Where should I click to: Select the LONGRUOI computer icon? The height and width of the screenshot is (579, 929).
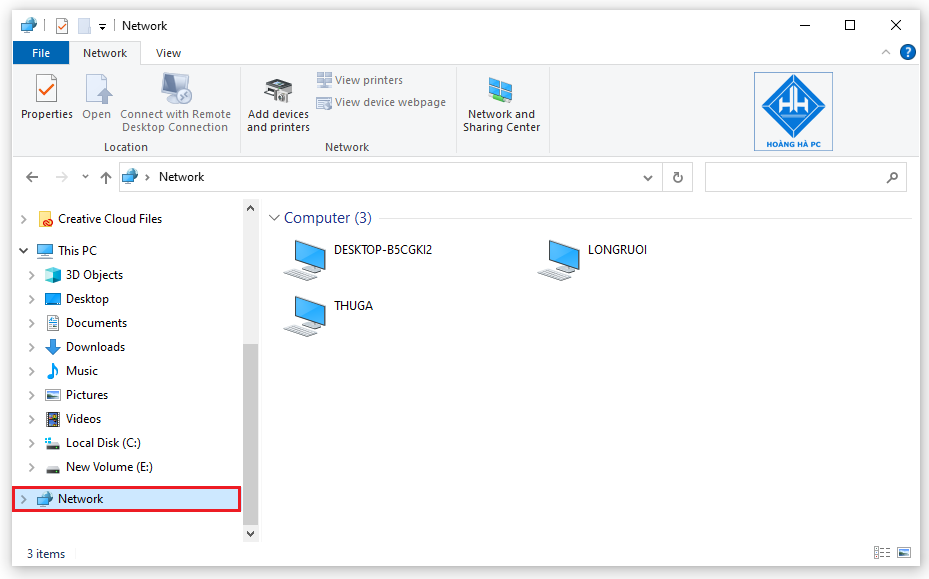559,260
